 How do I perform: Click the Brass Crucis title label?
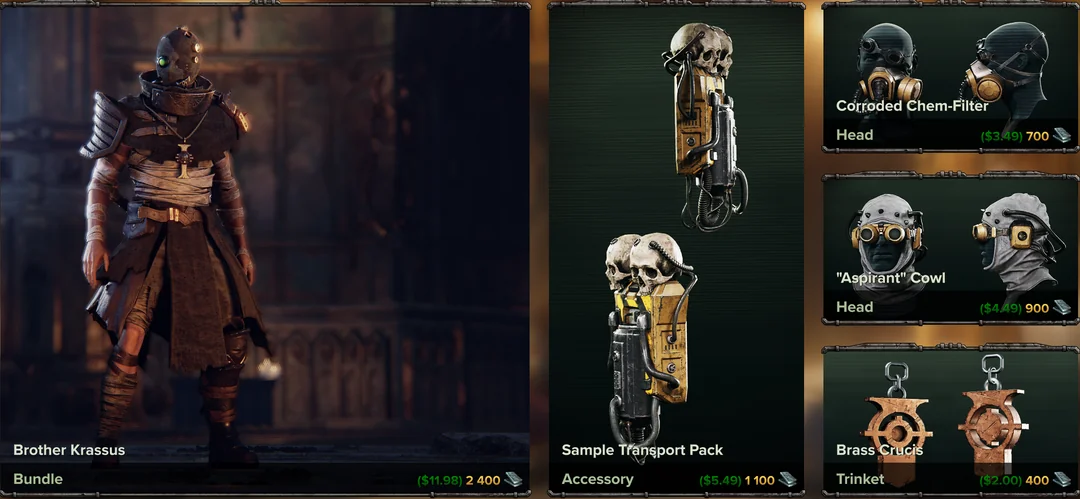click(880, 450)
